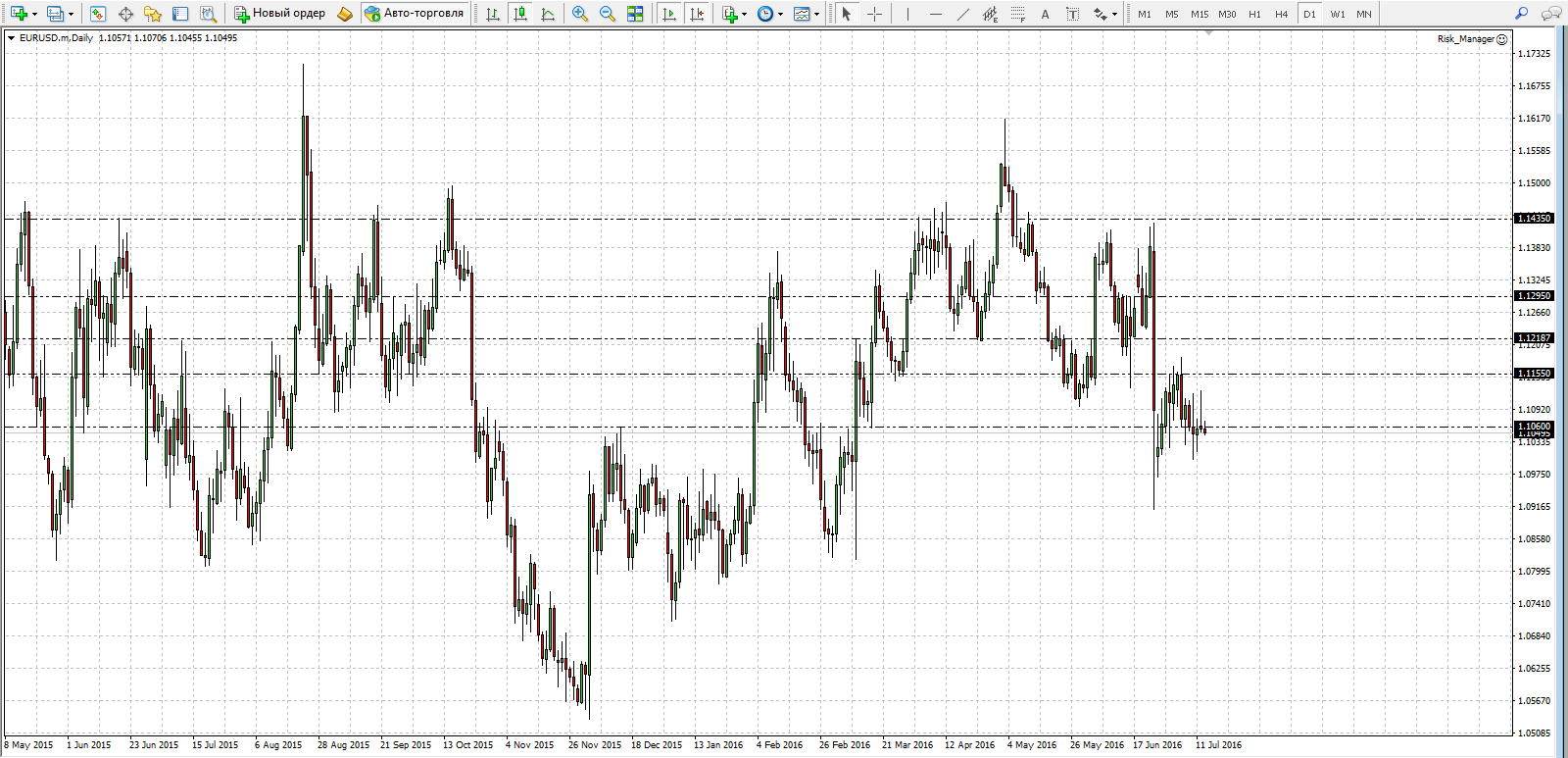The height and width of the screenshot is (758, 1568).
Task: Open a new chart window
Action: point(19,14)
